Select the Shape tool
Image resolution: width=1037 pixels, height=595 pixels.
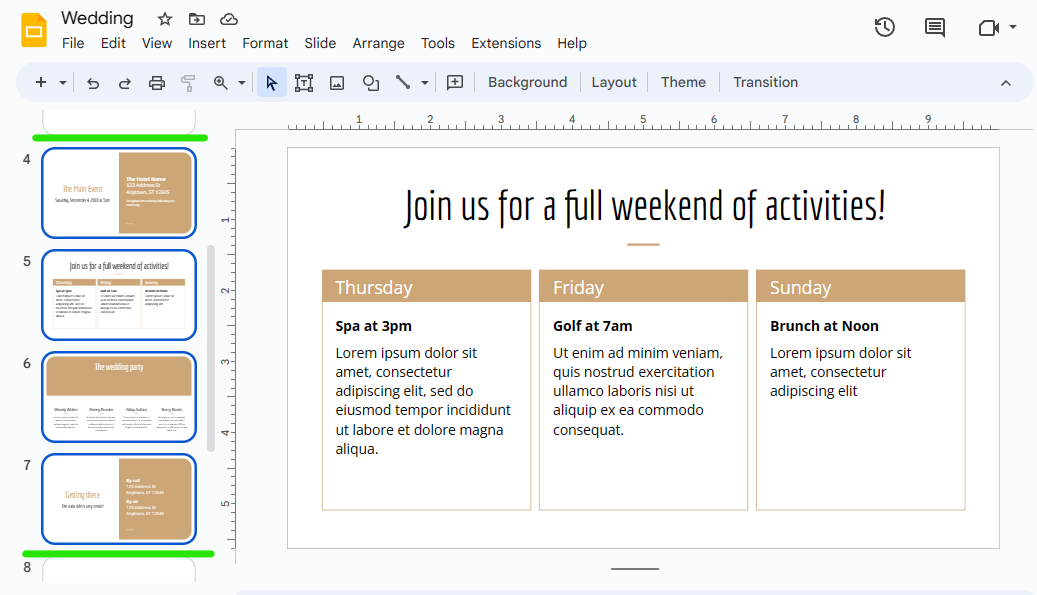(370, 82)
